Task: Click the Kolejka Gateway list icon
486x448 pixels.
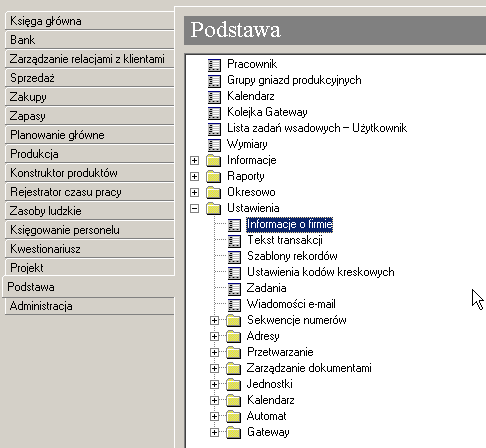Action: [x=214, y=113]
